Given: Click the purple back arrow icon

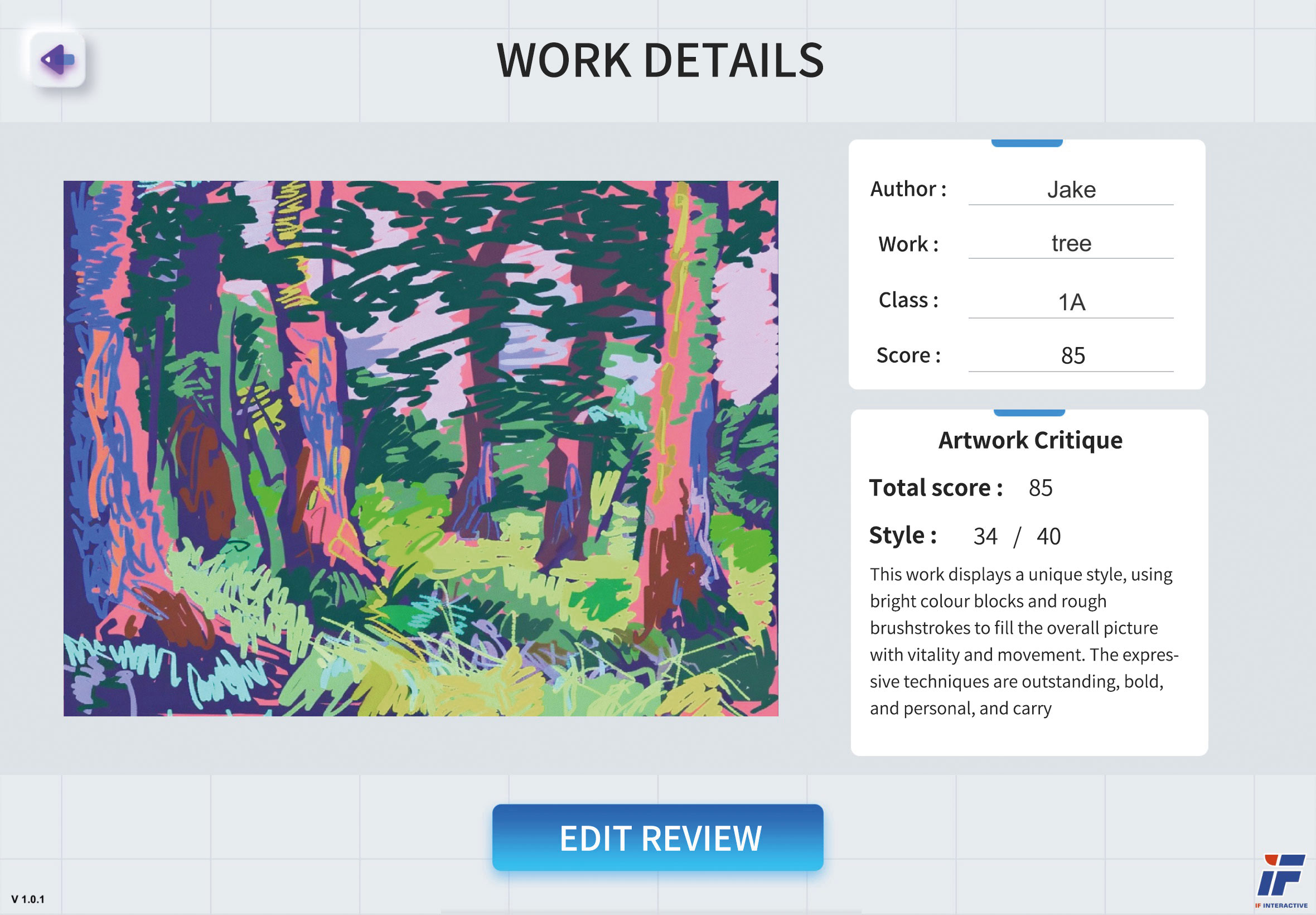Looking at the screenshot, I should click(x=57, y=60).
